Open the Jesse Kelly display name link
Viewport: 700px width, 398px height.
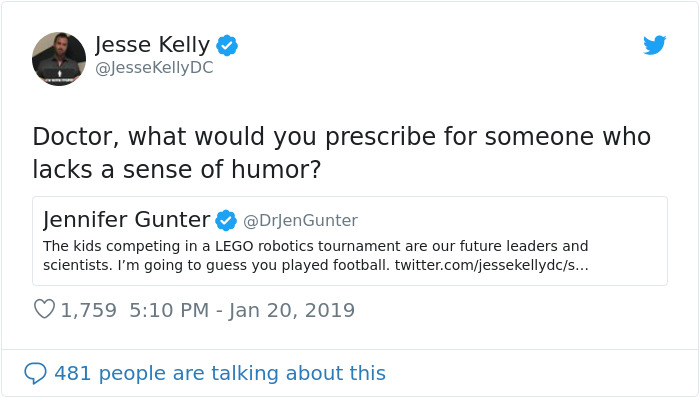[152, 45]
